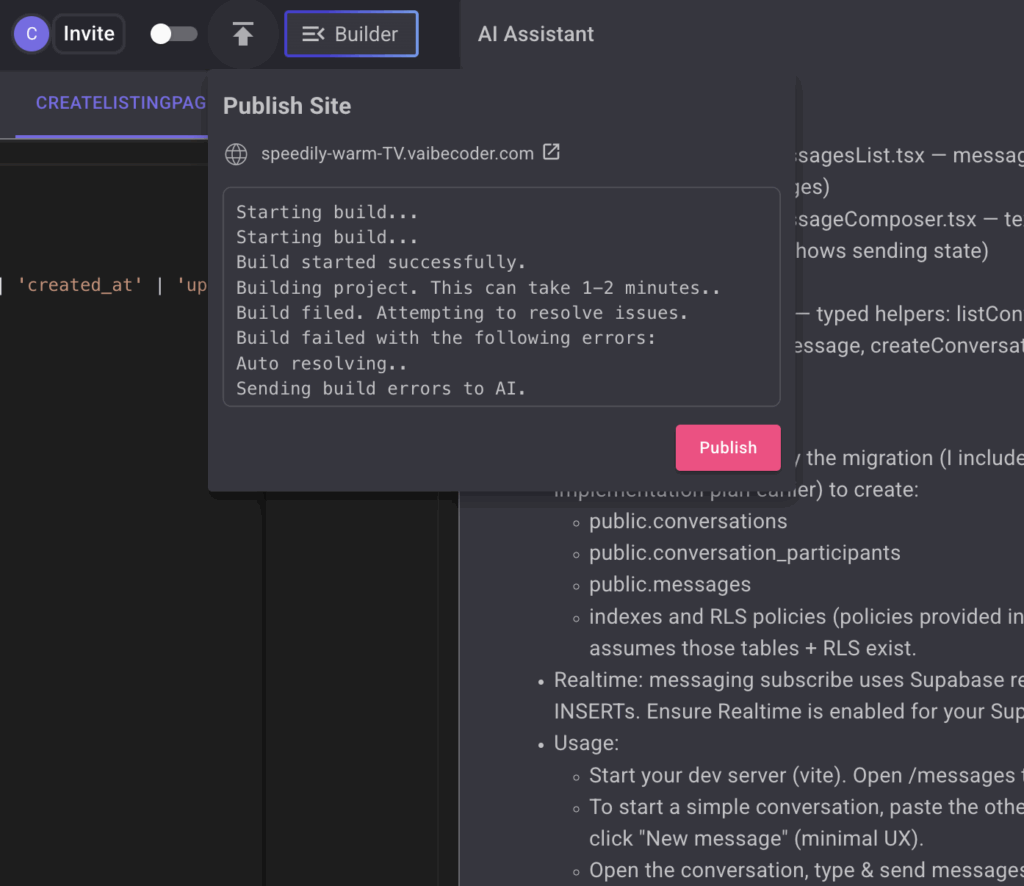Open the site via the external link icon
The image size is (1024, 886).
coord(551,153)
